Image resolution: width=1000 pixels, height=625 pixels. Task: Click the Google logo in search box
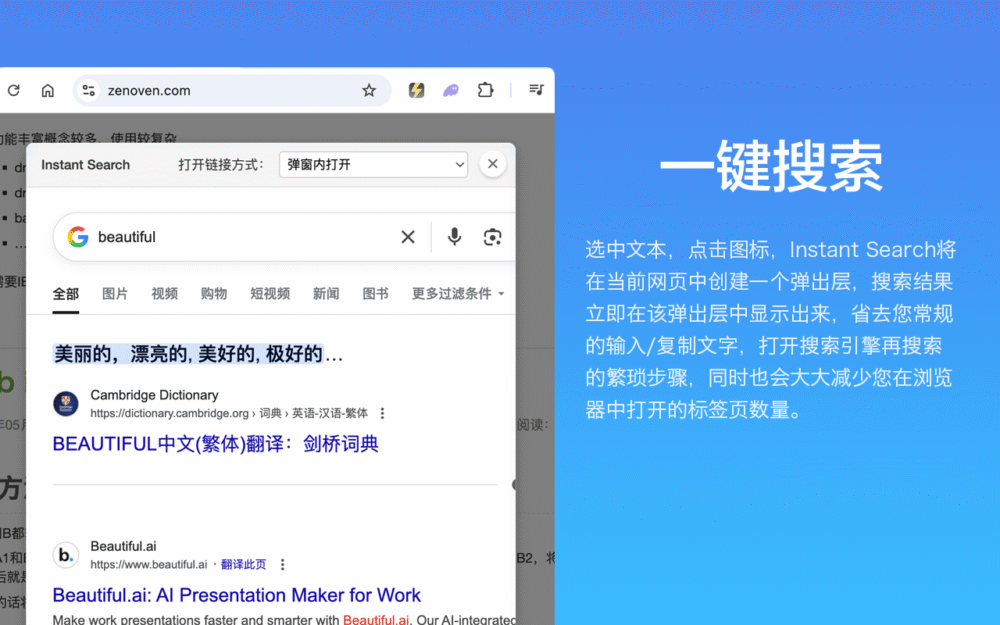coord(78,237)
